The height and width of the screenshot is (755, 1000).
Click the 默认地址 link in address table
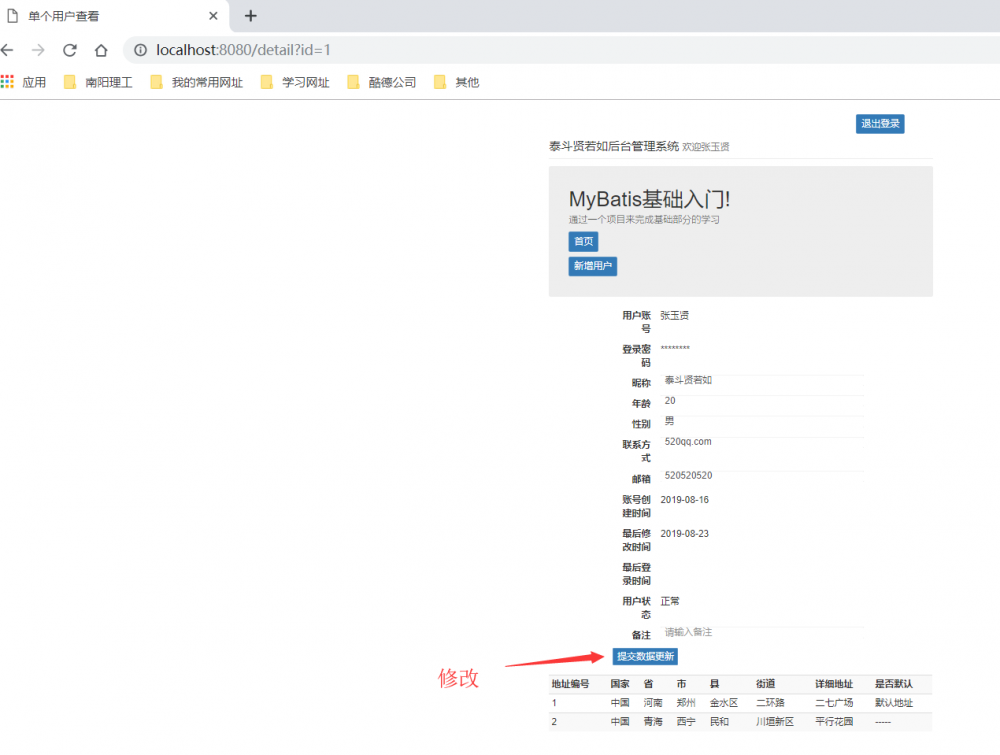tap(897, 703)
